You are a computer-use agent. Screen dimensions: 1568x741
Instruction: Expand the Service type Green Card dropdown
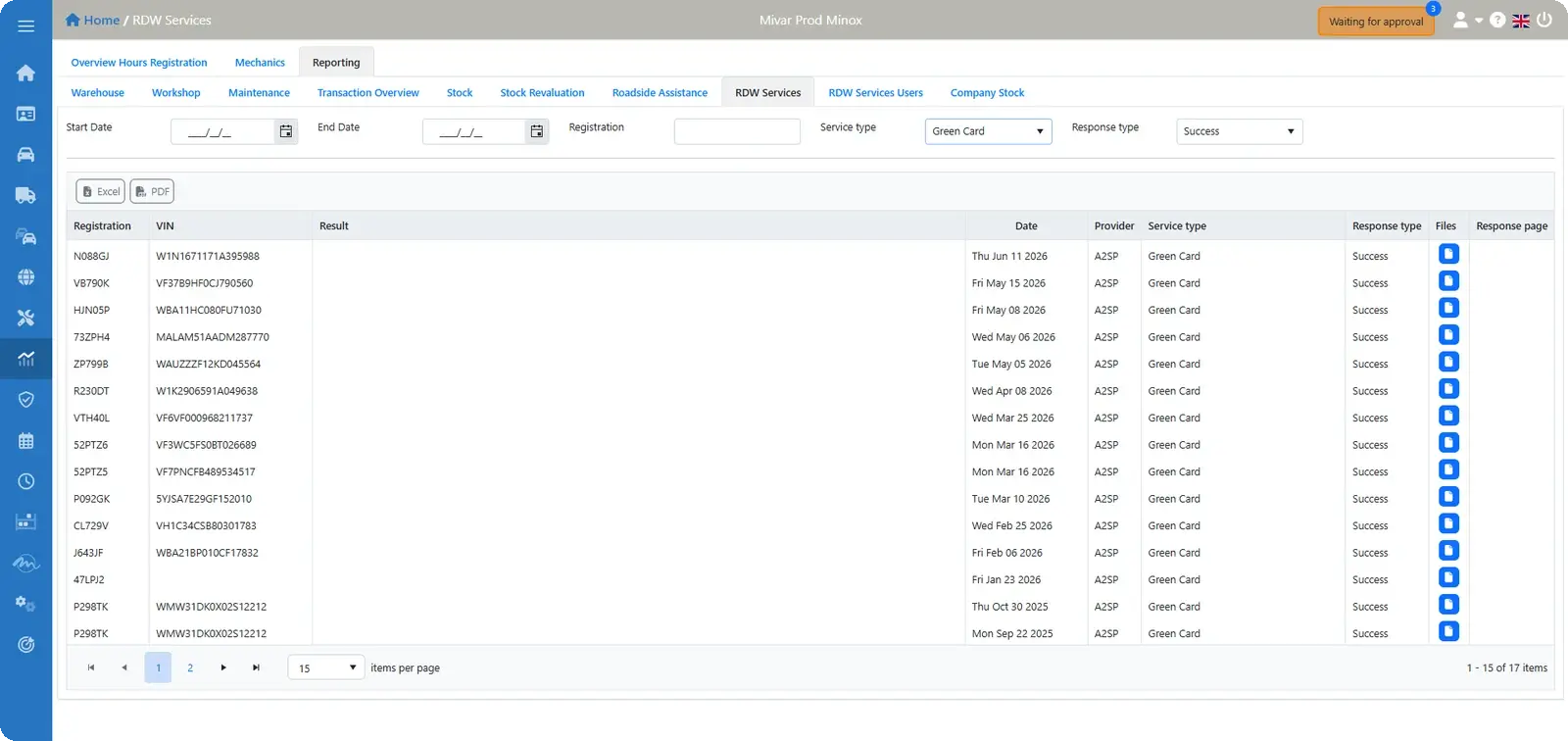(988, 131)
